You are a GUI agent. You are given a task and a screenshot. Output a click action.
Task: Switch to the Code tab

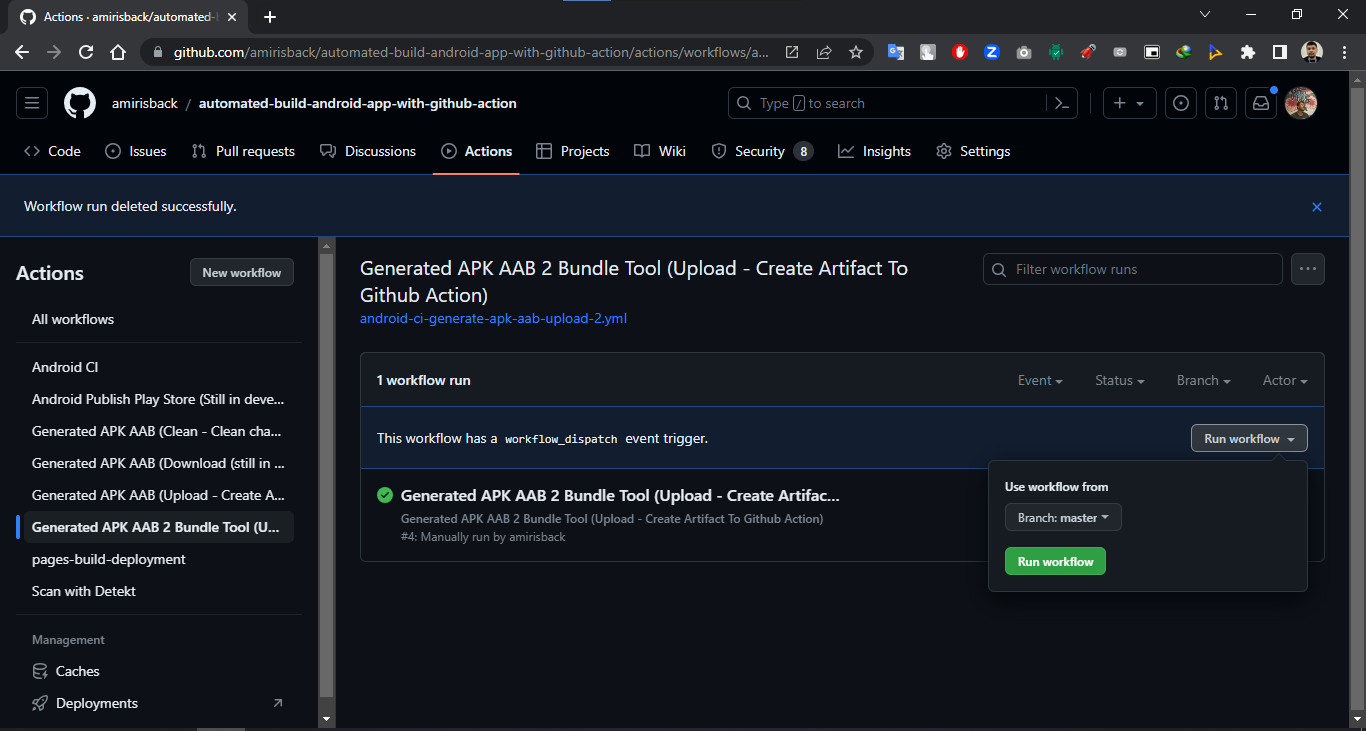(x=52, y=151)
